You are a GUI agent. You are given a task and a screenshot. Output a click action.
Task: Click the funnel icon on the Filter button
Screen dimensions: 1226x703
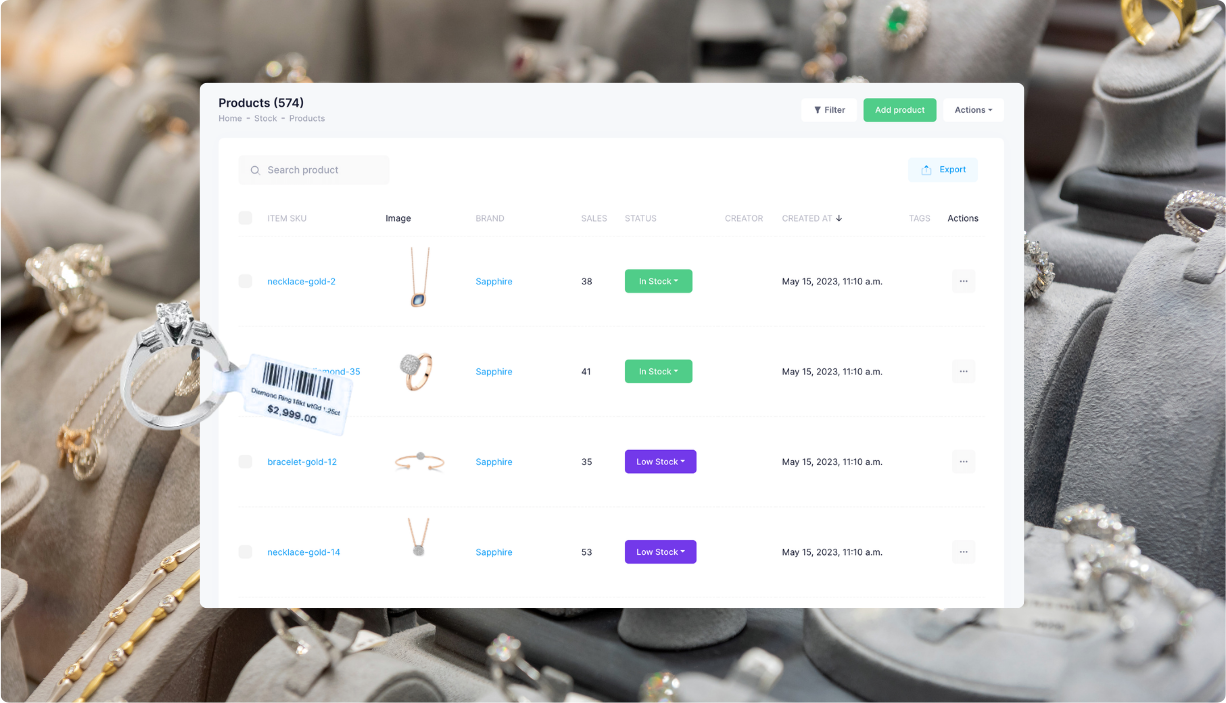click(816, 110)
